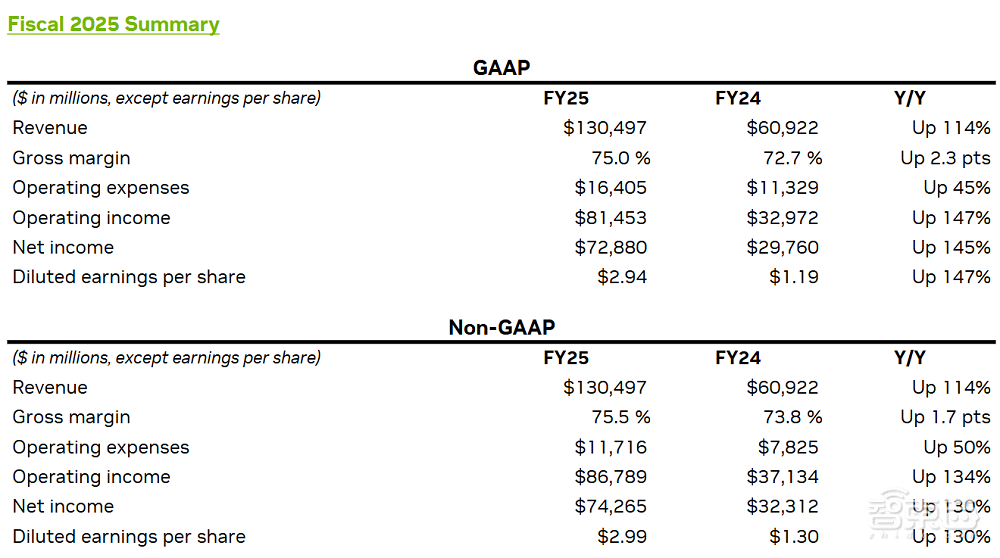Screen dimensions: 1000x558
Task: Select the GAAP FY24 revenue value $60,922
Action: coord(782,128)
